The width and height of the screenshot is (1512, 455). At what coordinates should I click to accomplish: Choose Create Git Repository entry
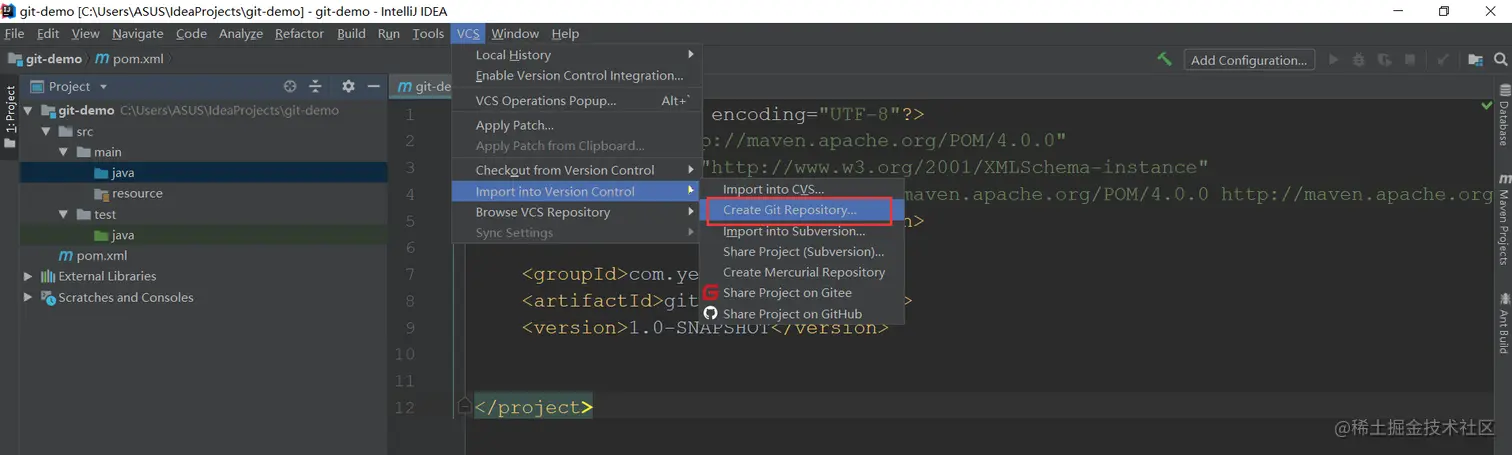pos(802,210)
